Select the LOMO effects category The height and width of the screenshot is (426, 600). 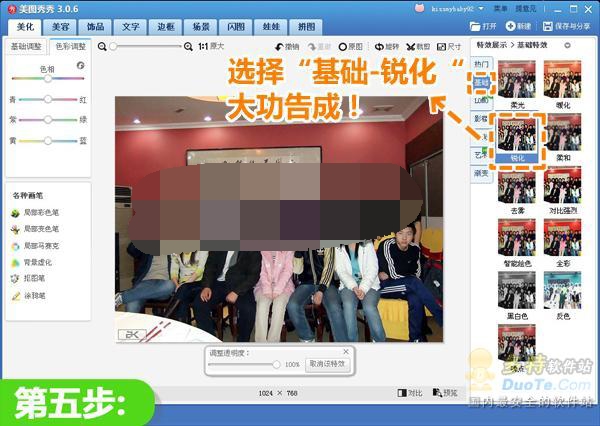tap(481, 100)
